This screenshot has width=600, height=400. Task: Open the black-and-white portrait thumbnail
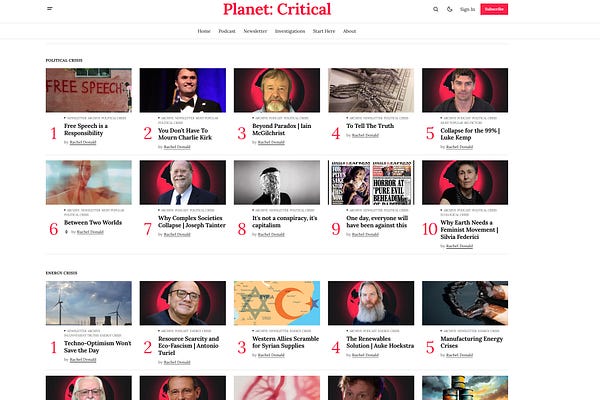[277, 182]
